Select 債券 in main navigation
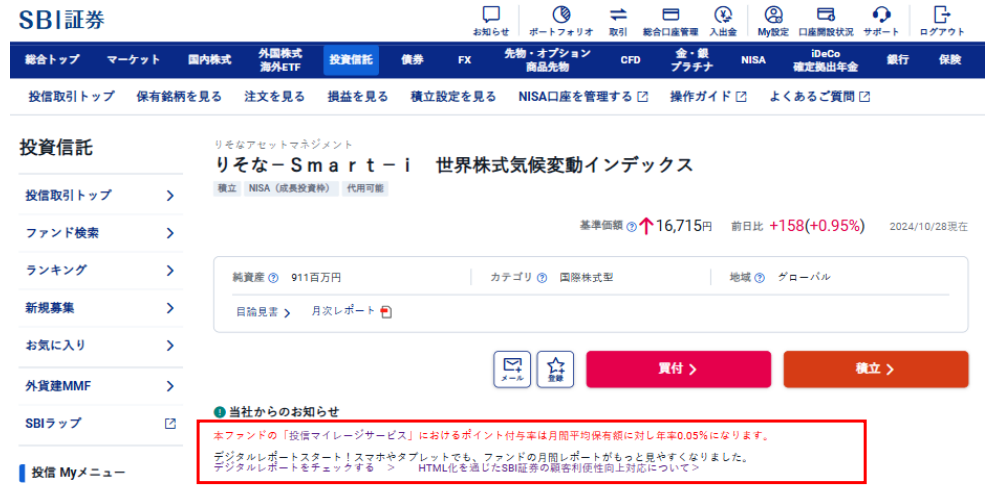The width and height of the screenshot is (990, 492). click(412, 60)
